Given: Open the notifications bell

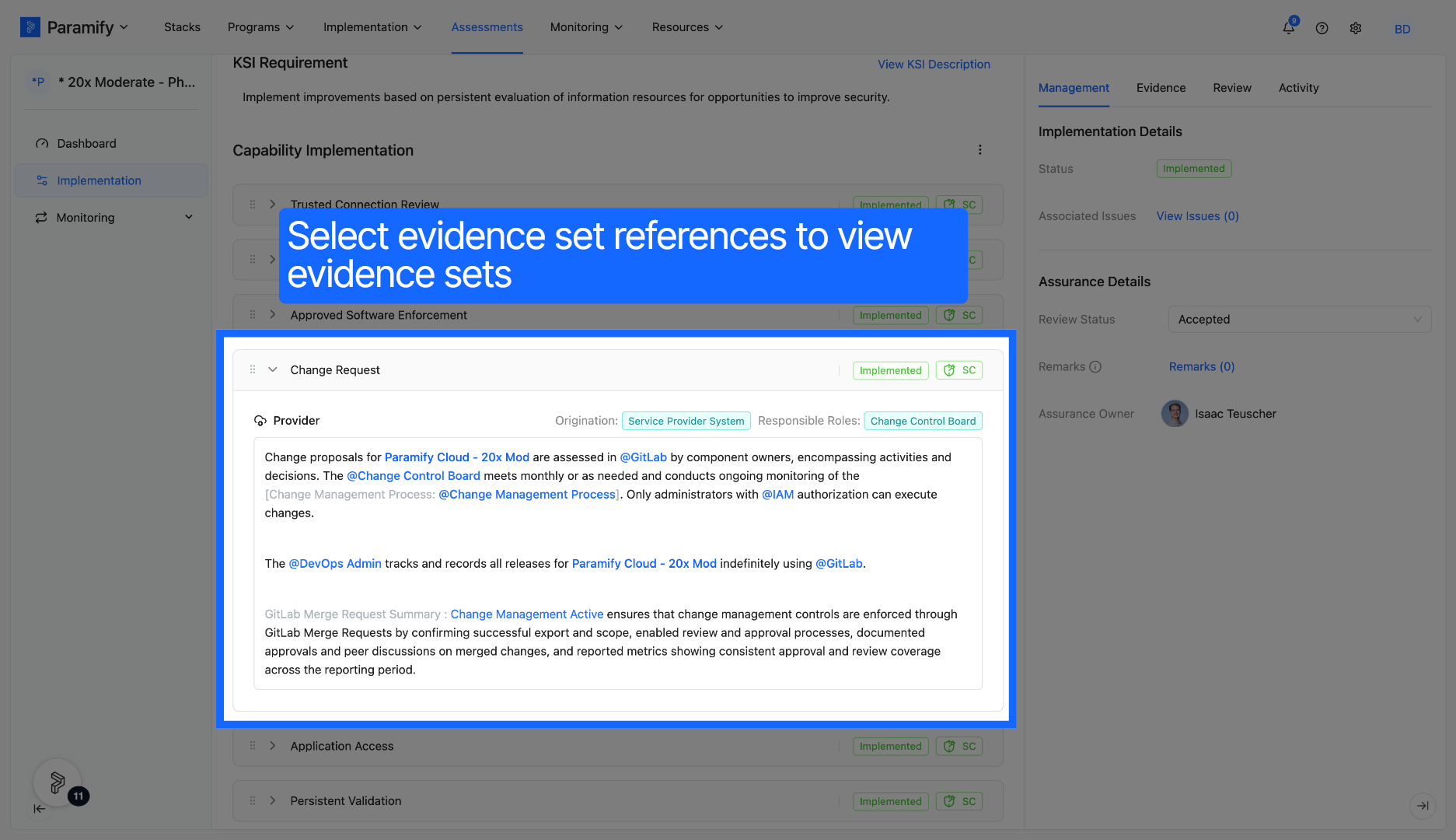Looking at the screenshot, I should (1289, 27).
